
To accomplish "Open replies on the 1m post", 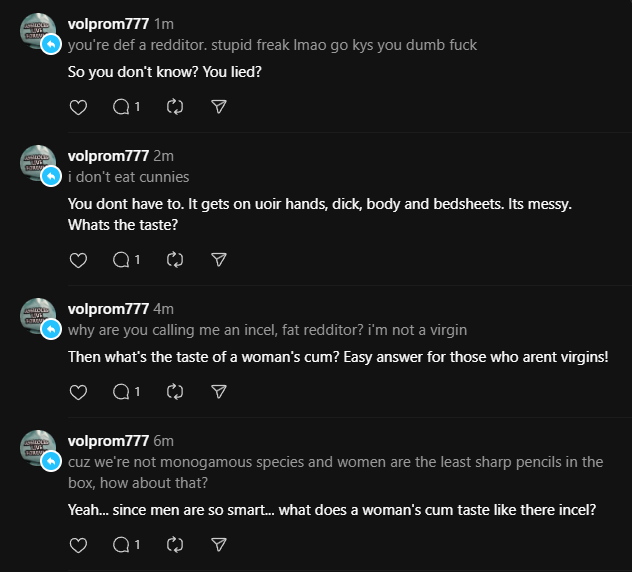I will click(122, 106).
